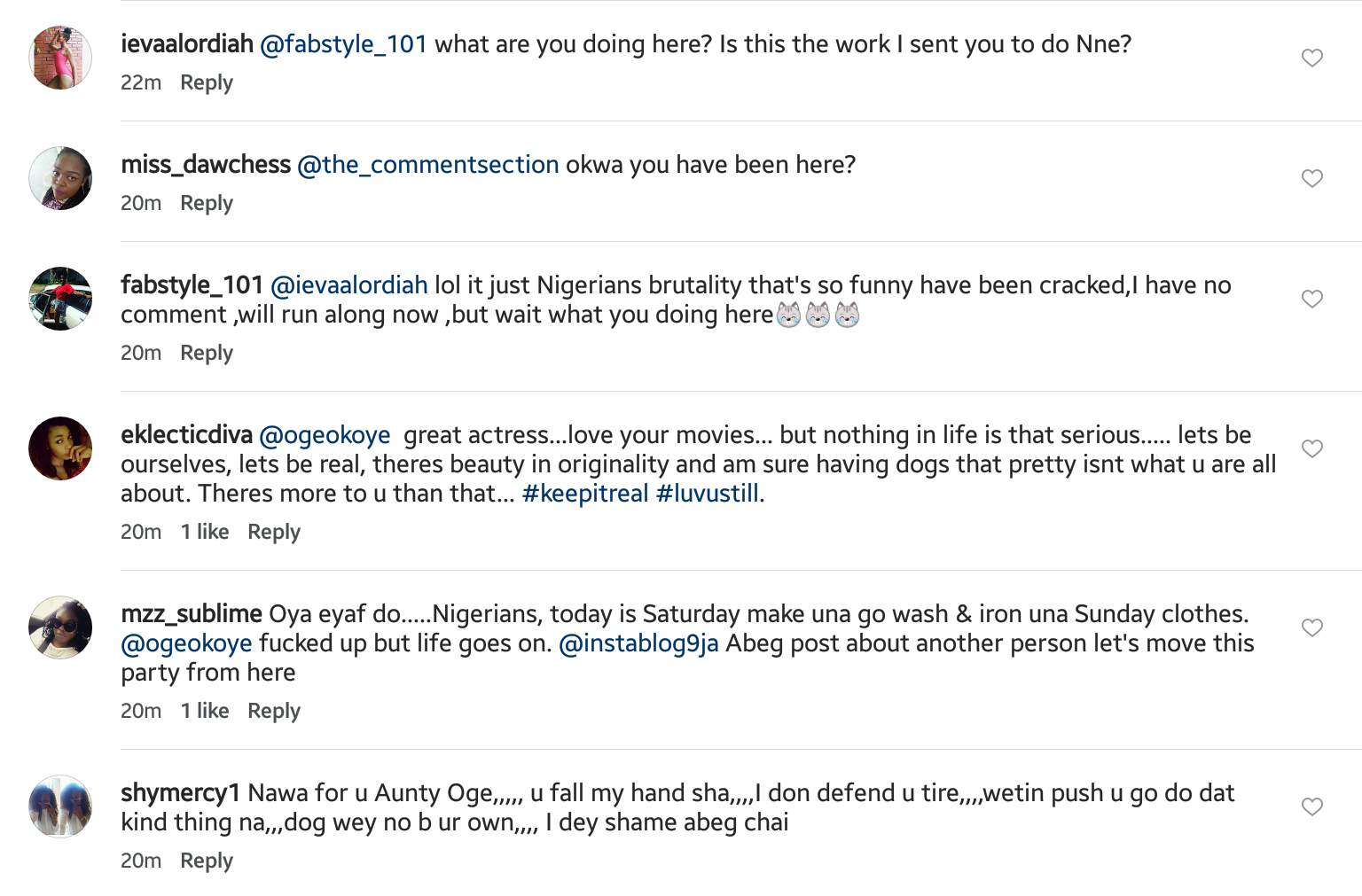The width and height of the screenshot is (1362, 896).
Task: Show who liked mzz_sublime's comment
Action: [x=205, y=712]
